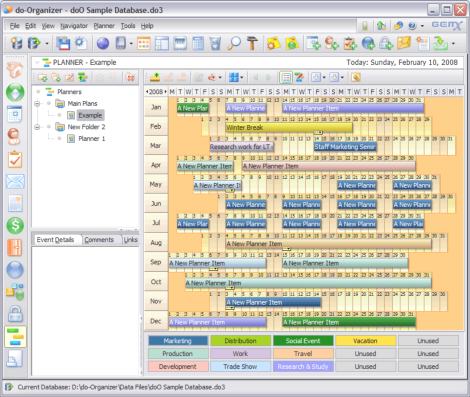Open Tasks checklist module in sidebar
Image resolution: width=470 pixels, height=397 pixels.
click(15, 159)
